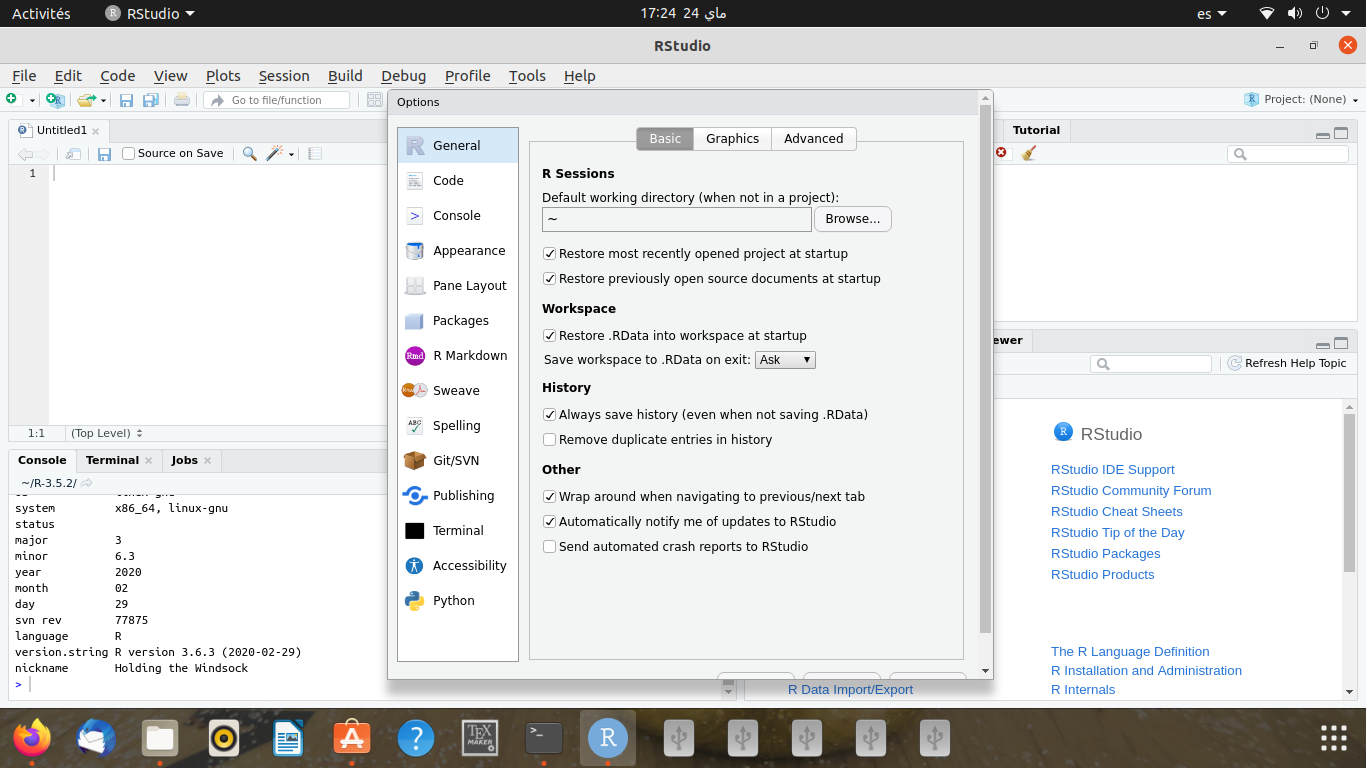Click the Go to file/function box
The height and width of the screenshot is (768, 1366).
[x=277, y=100]
